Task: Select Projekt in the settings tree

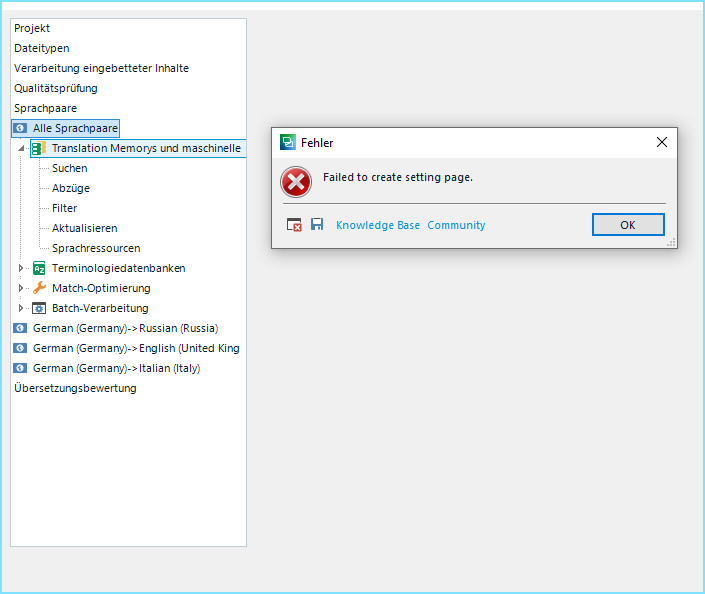Action: pos(32,28)
